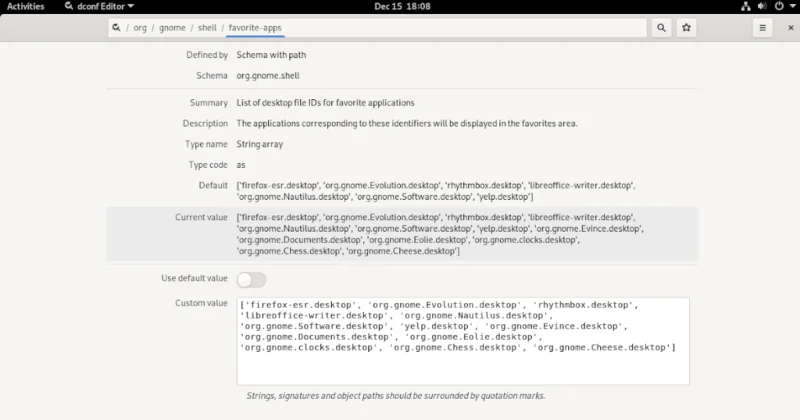Click the Default value text
This screenshot has width=800, height=420.
[x=436, y=191]
